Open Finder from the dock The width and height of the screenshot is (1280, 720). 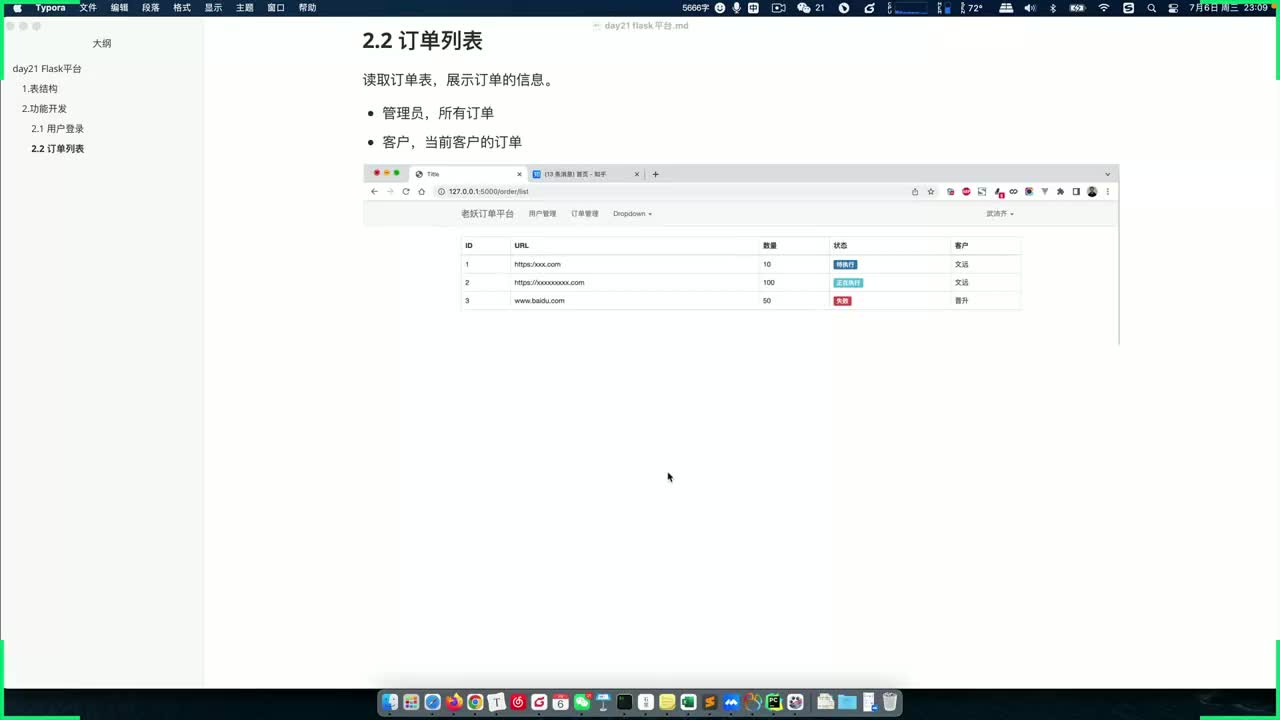(390, 703)
